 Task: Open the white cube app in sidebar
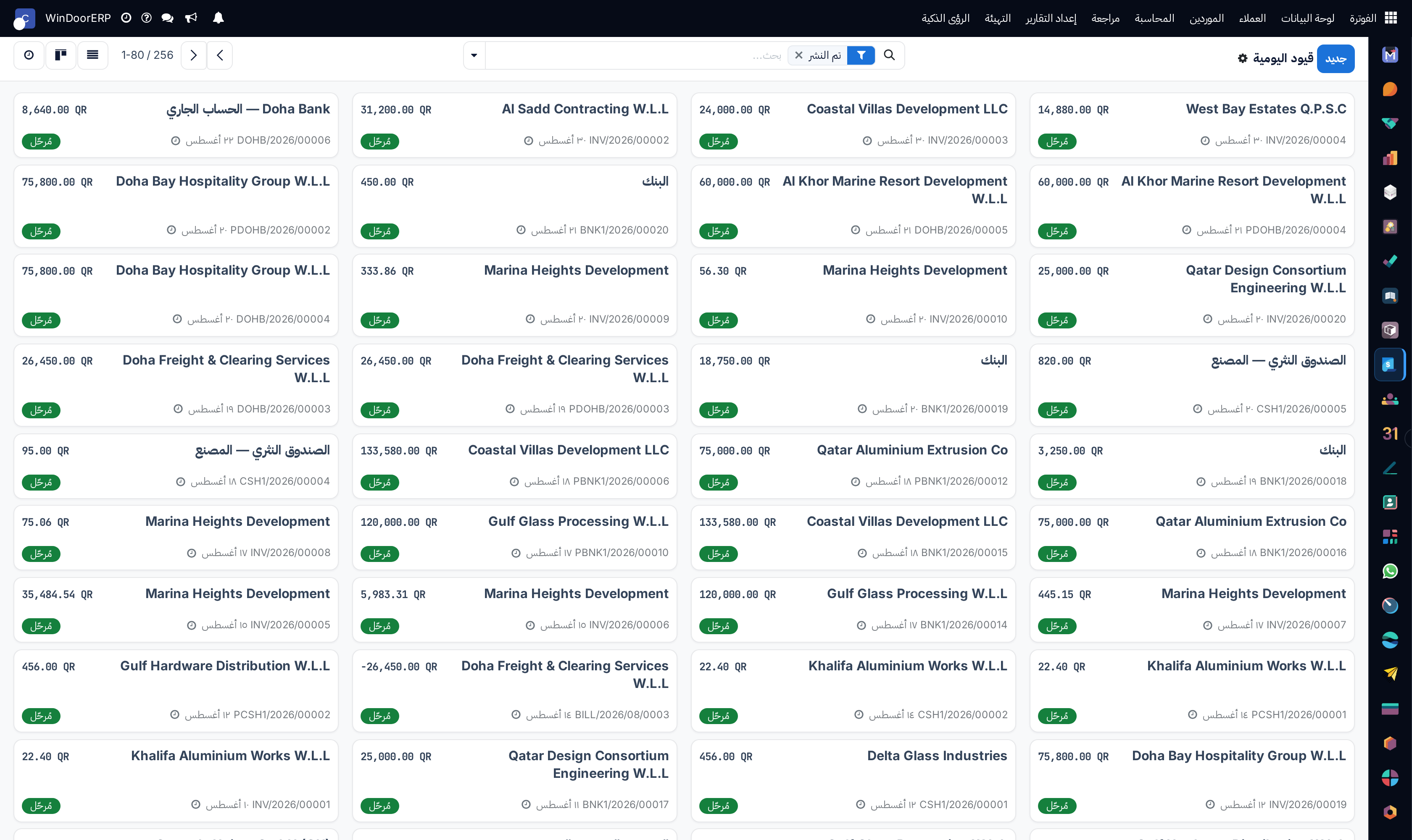click(x=1390, y=192)
